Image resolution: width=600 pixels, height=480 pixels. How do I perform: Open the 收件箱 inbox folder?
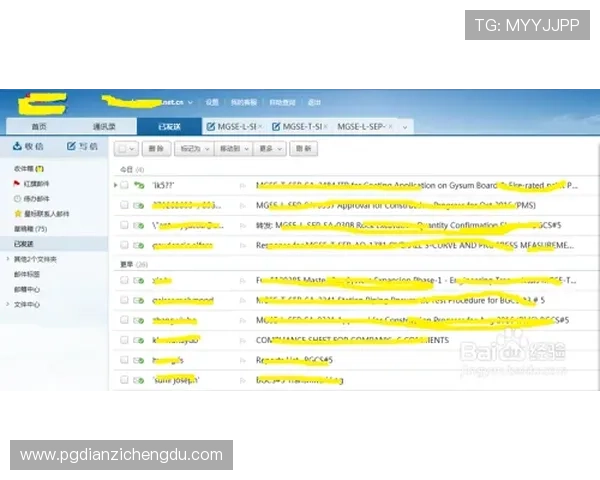29,169
